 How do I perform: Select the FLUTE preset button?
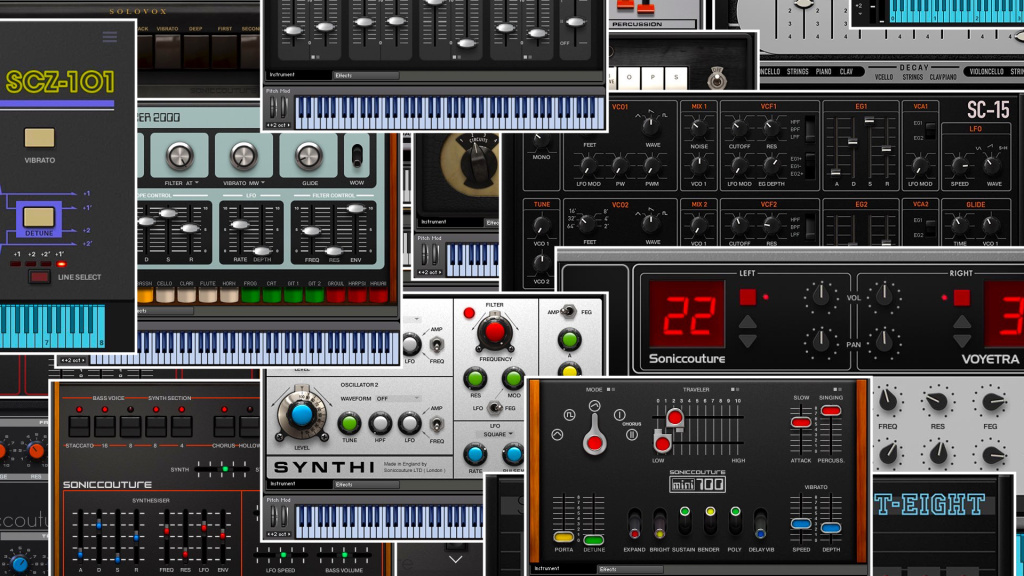(x=208, y=295)
